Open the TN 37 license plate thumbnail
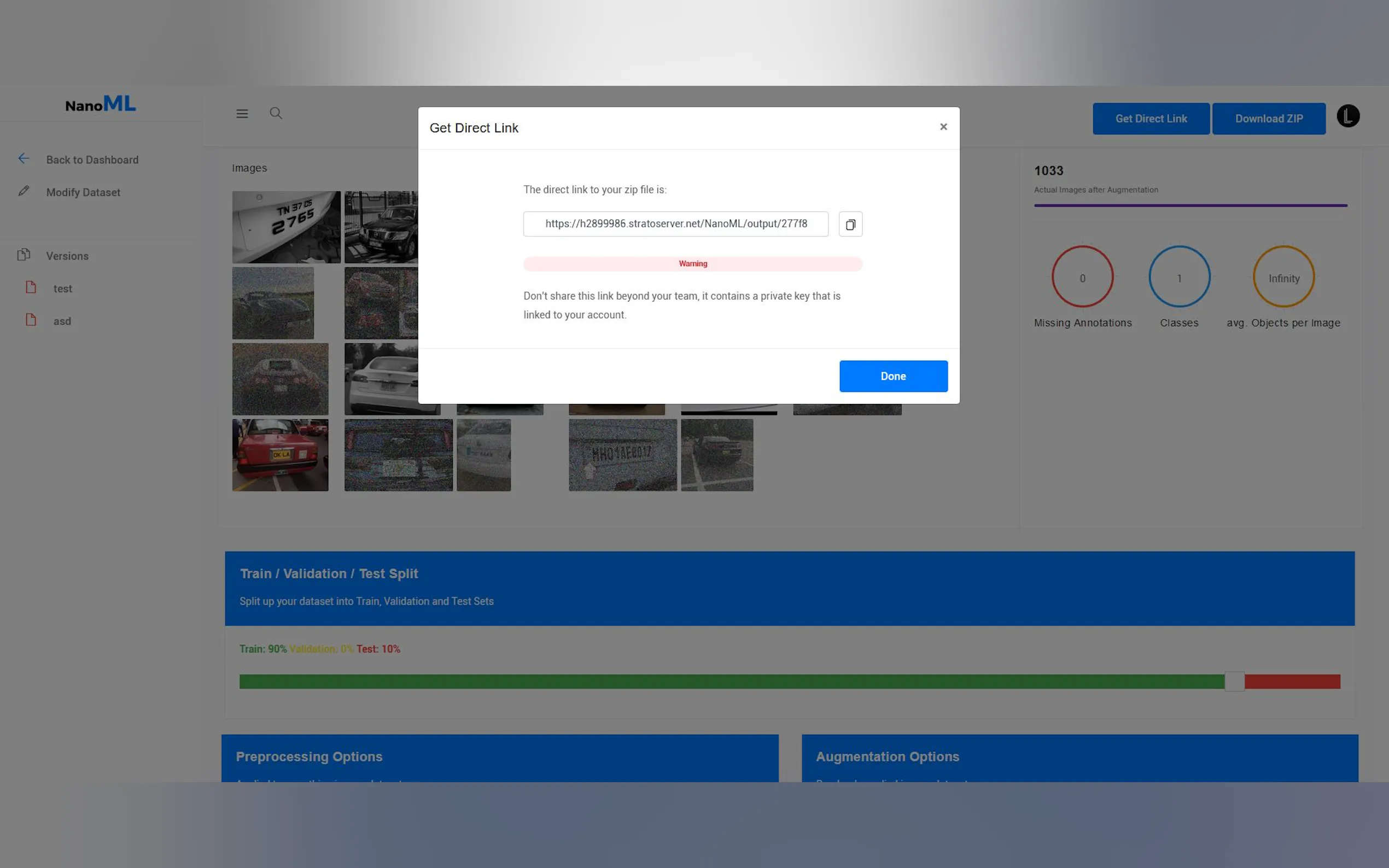 pyautogui.click(x=286, y=227)
